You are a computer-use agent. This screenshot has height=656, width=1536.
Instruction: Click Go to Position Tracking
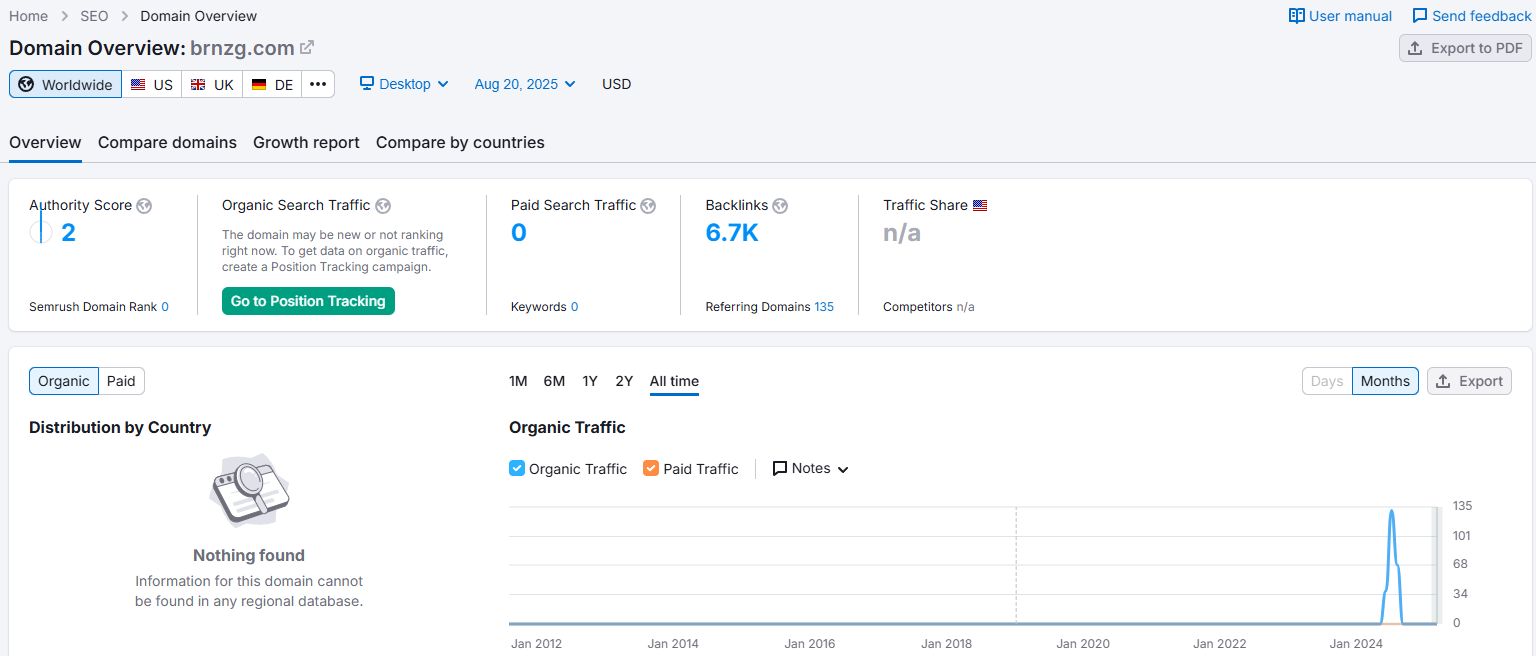click(308, 301)
